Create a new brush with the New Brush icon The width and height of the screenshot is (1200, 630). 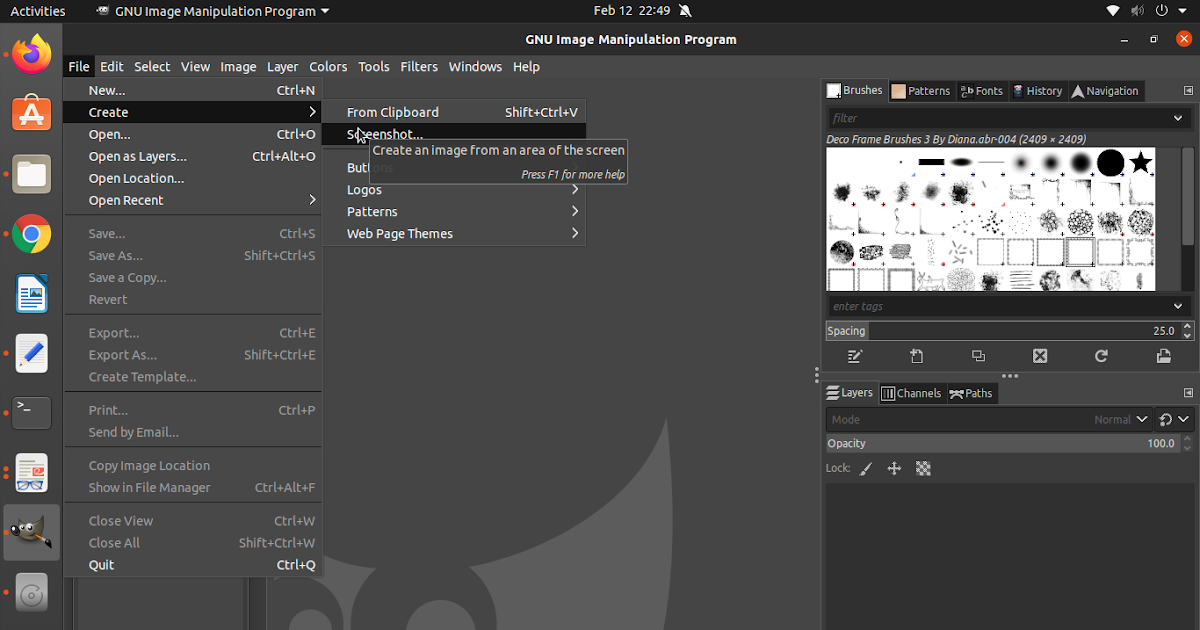(917, 356)
